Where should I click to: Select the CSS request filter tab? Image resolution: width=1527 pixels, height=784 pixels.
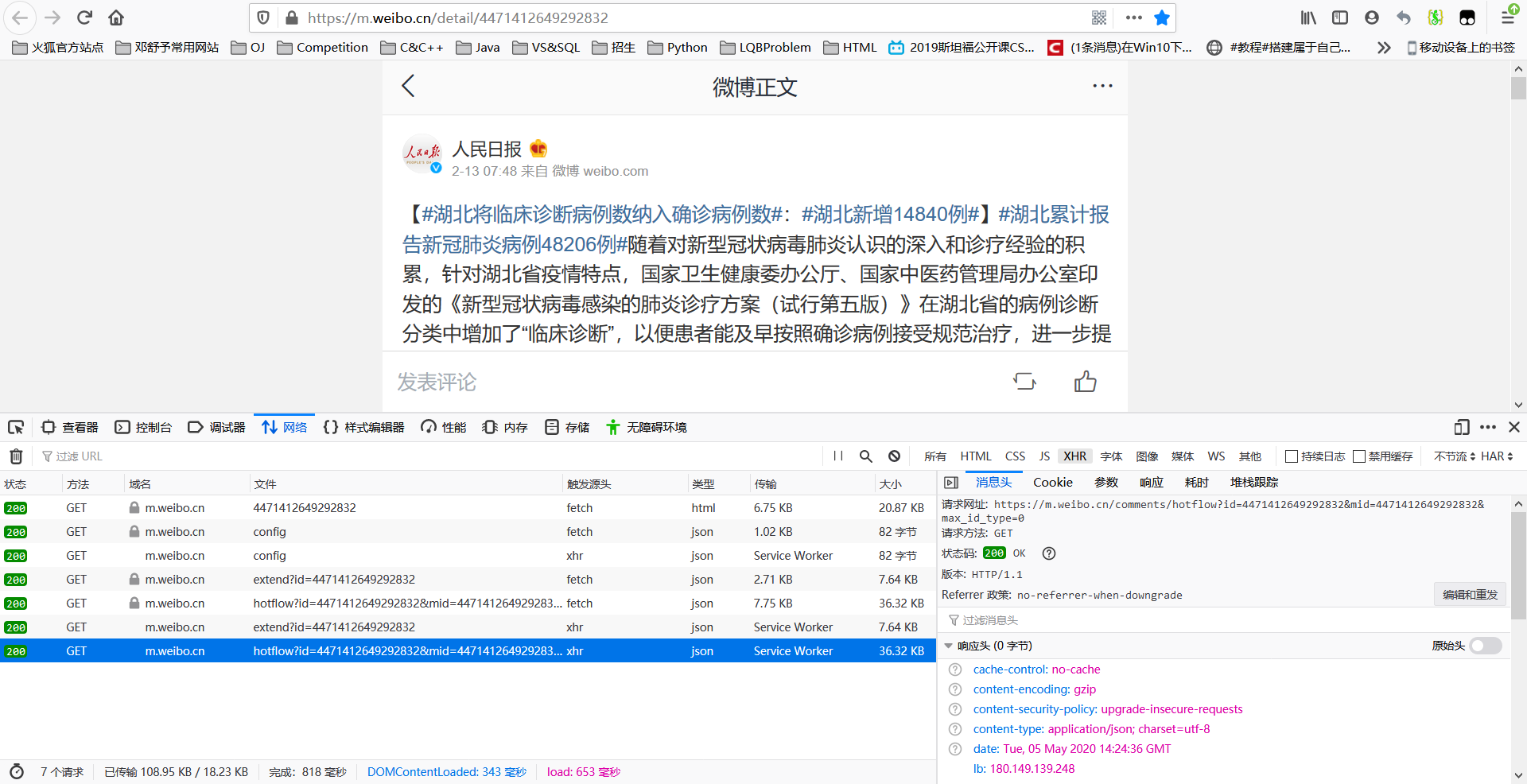coord(1015,456)
